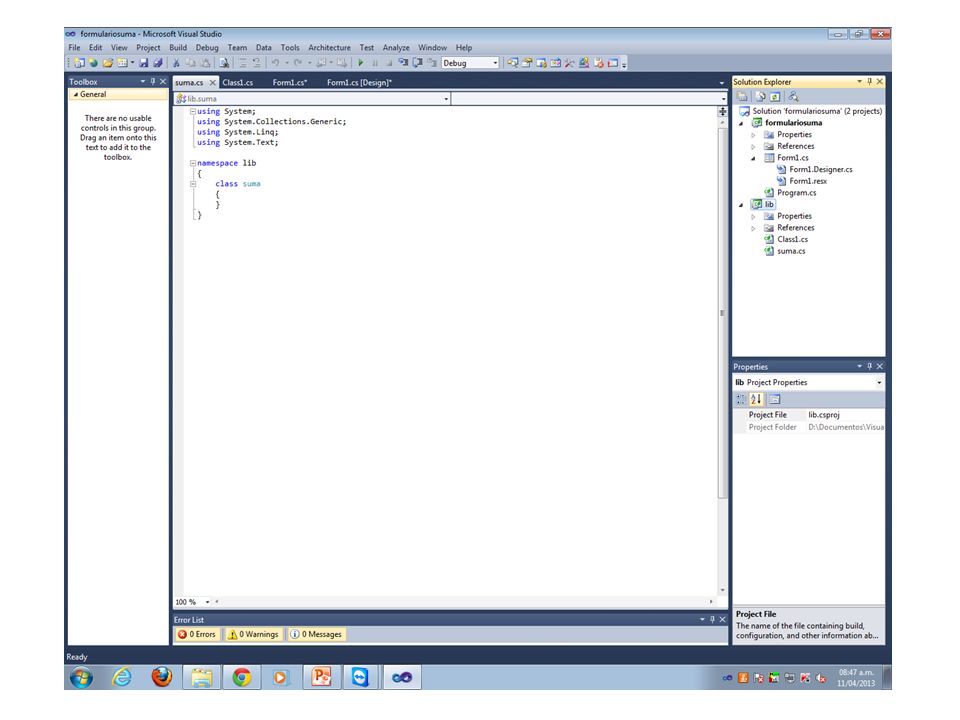Save the current file with the floppy icon
This screenshot has height=720, width=960.
pyautogui.click(x=143, y=63)
